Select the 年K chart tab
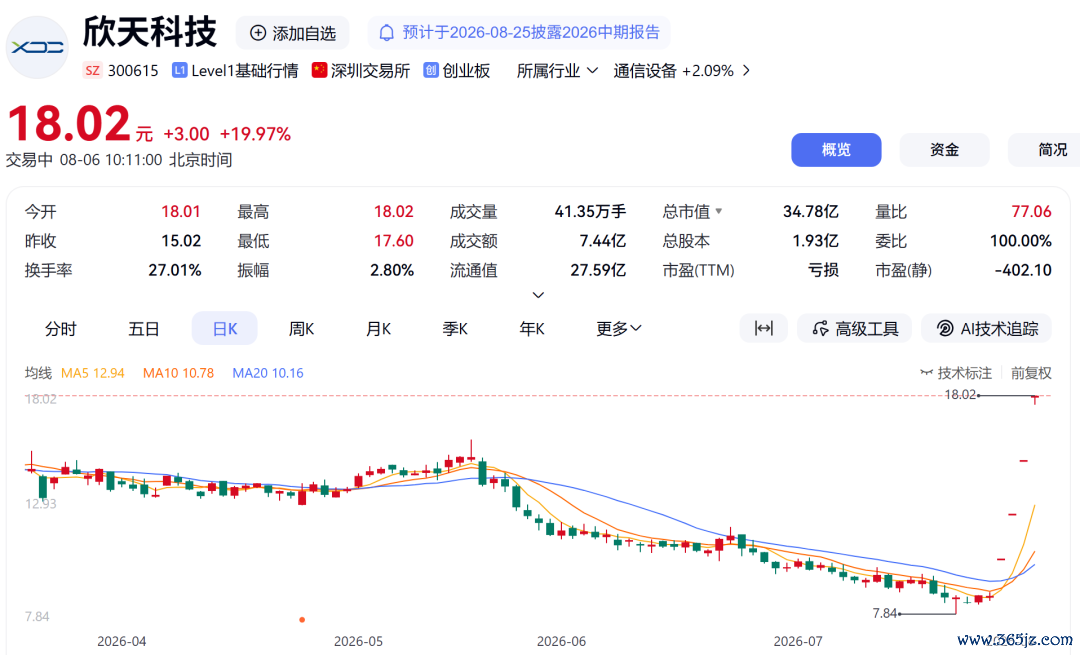1080x655 pixels. click(532, 329)
